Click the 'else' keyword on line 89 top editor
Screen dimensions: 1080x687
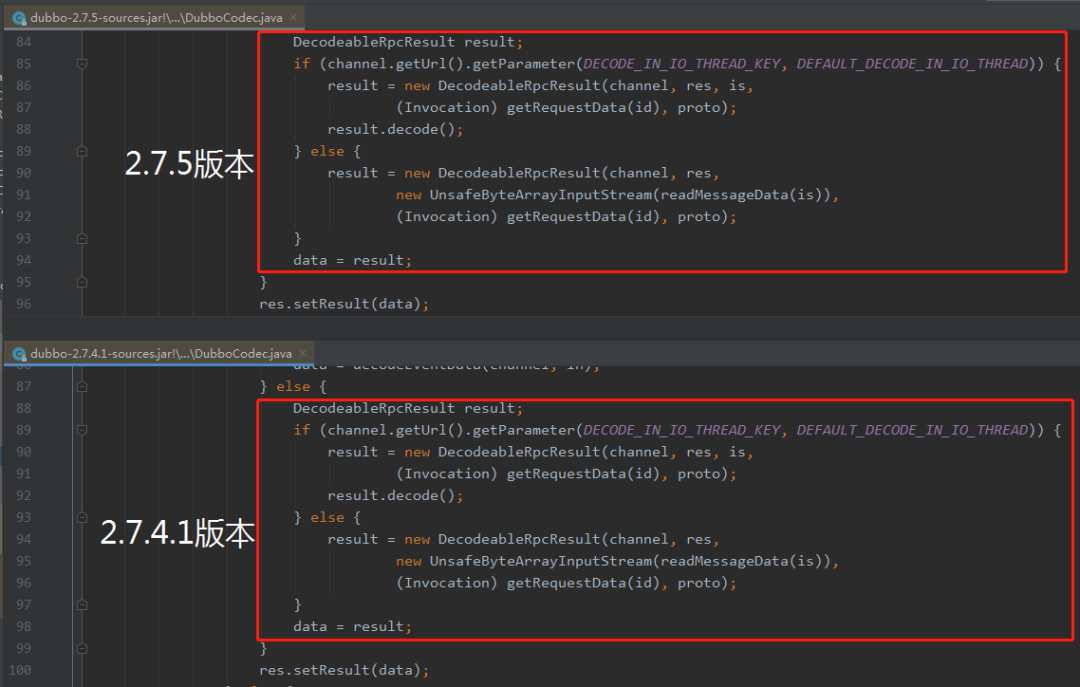click(327, 151)
